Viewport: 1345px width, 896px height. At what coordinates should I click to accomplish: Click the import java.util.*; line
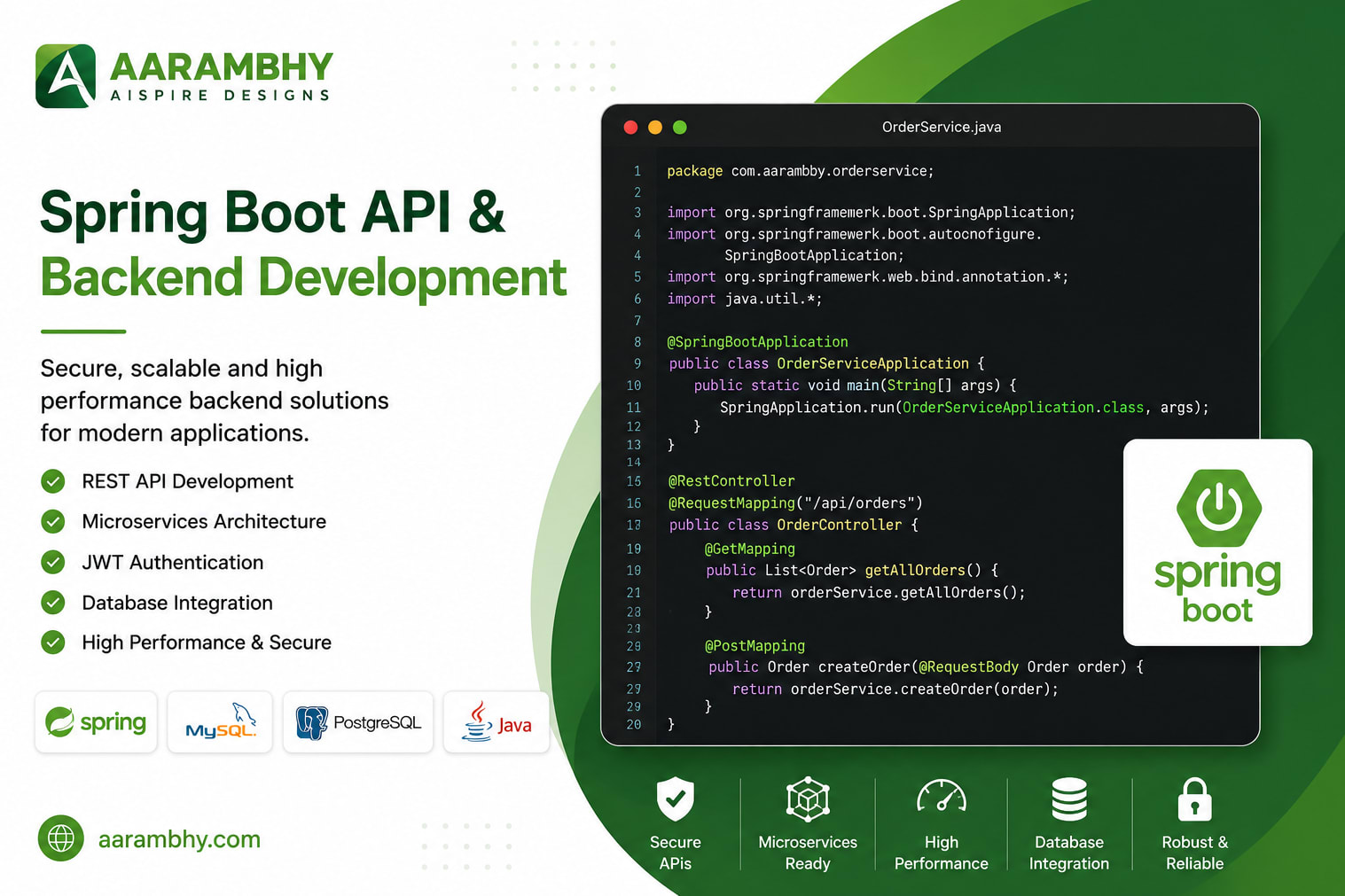coord(745,299)
